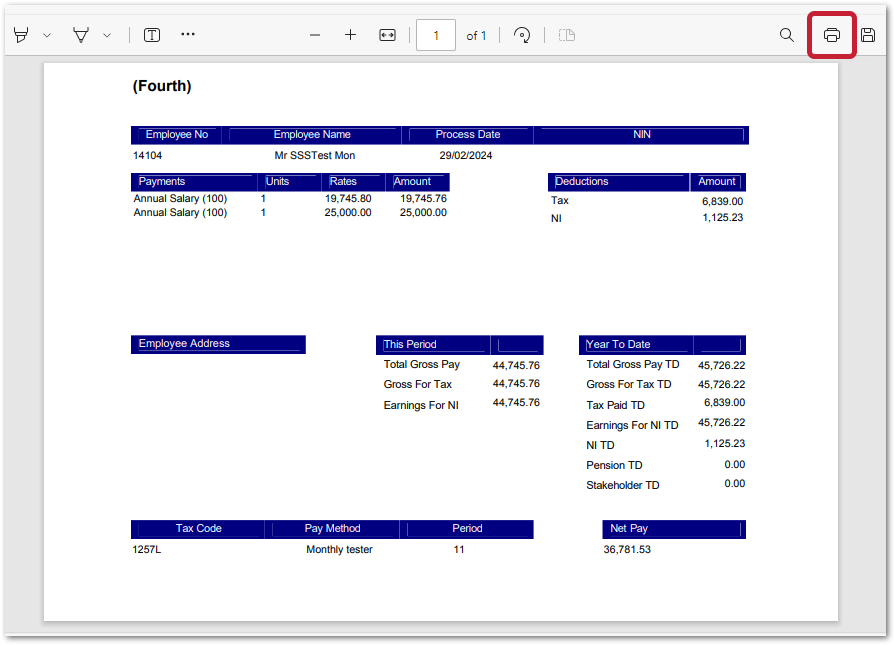This screenshot has height=645, width=895.
Task: Open the more options ellipsis menu
Action: point(188,34)
